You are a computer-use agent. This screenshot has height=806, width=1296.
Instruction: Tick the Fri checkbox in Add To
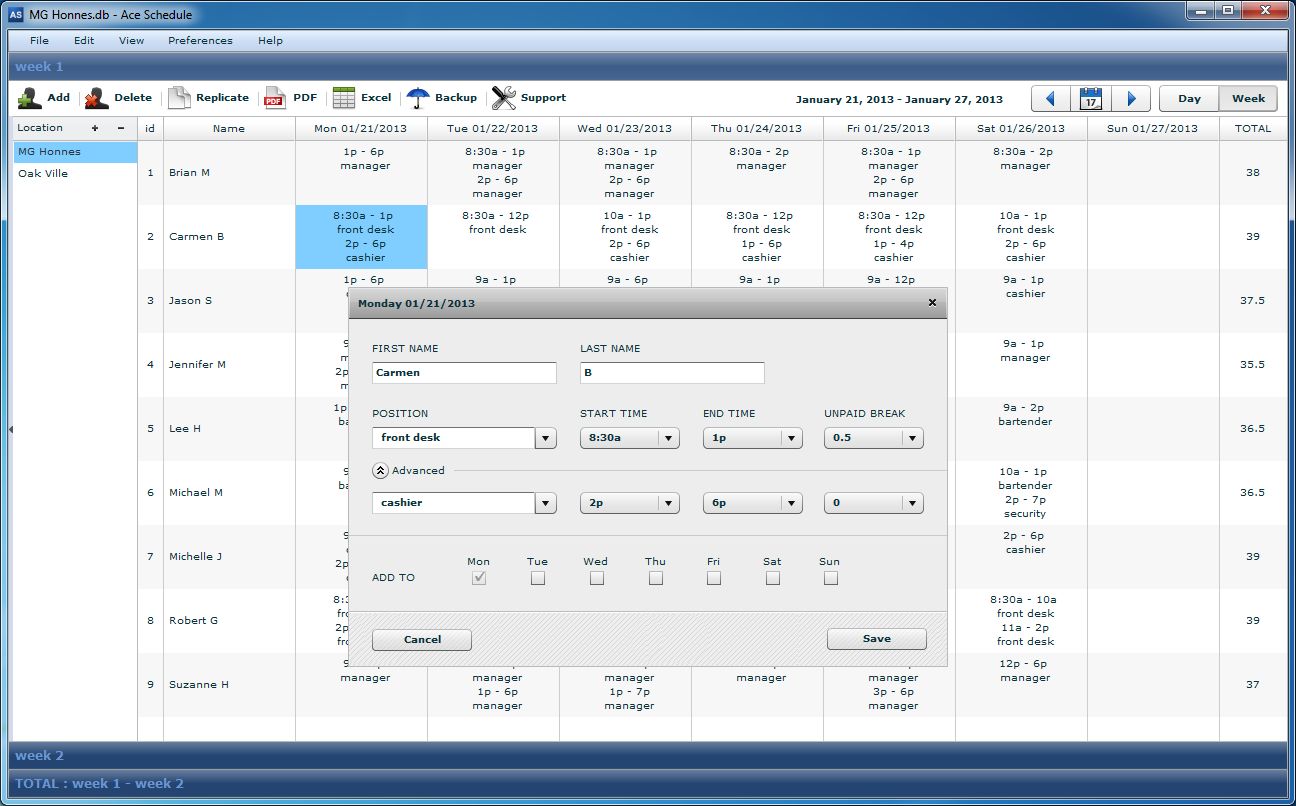[714, 578]
